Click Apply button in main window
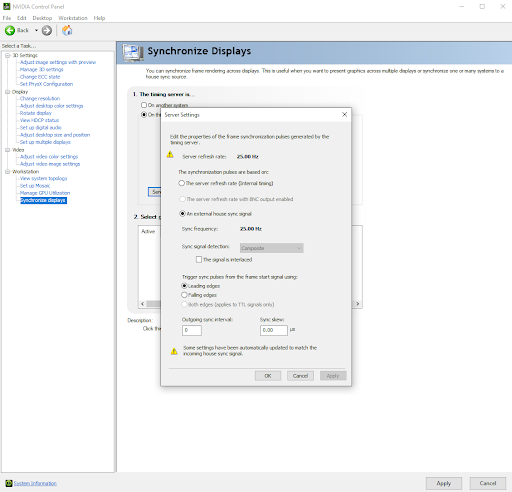This screenshot has height=492, width=512. [x=444, y=483]
